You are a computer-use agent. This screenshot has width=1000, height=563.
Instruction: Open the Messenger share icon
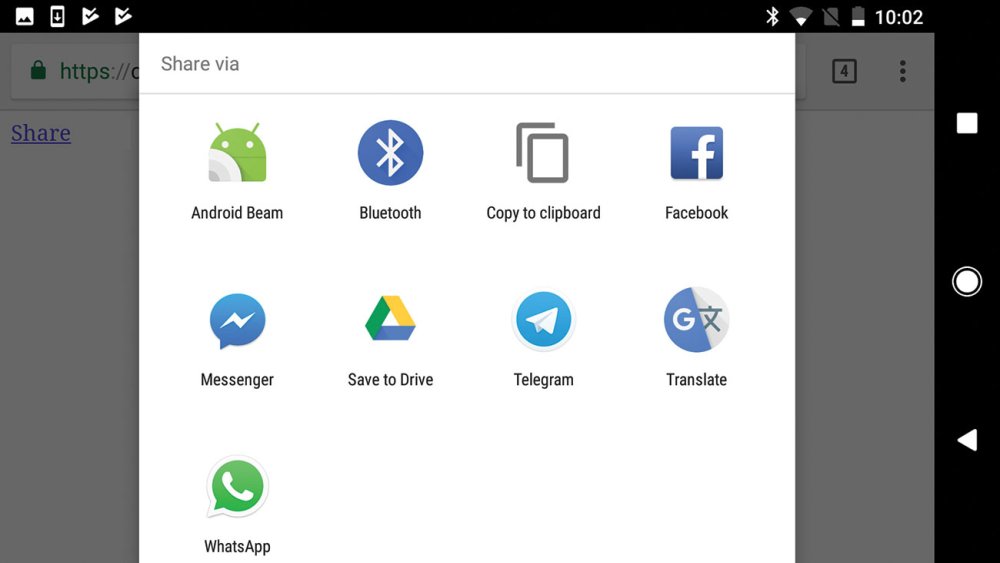(237, 321)
